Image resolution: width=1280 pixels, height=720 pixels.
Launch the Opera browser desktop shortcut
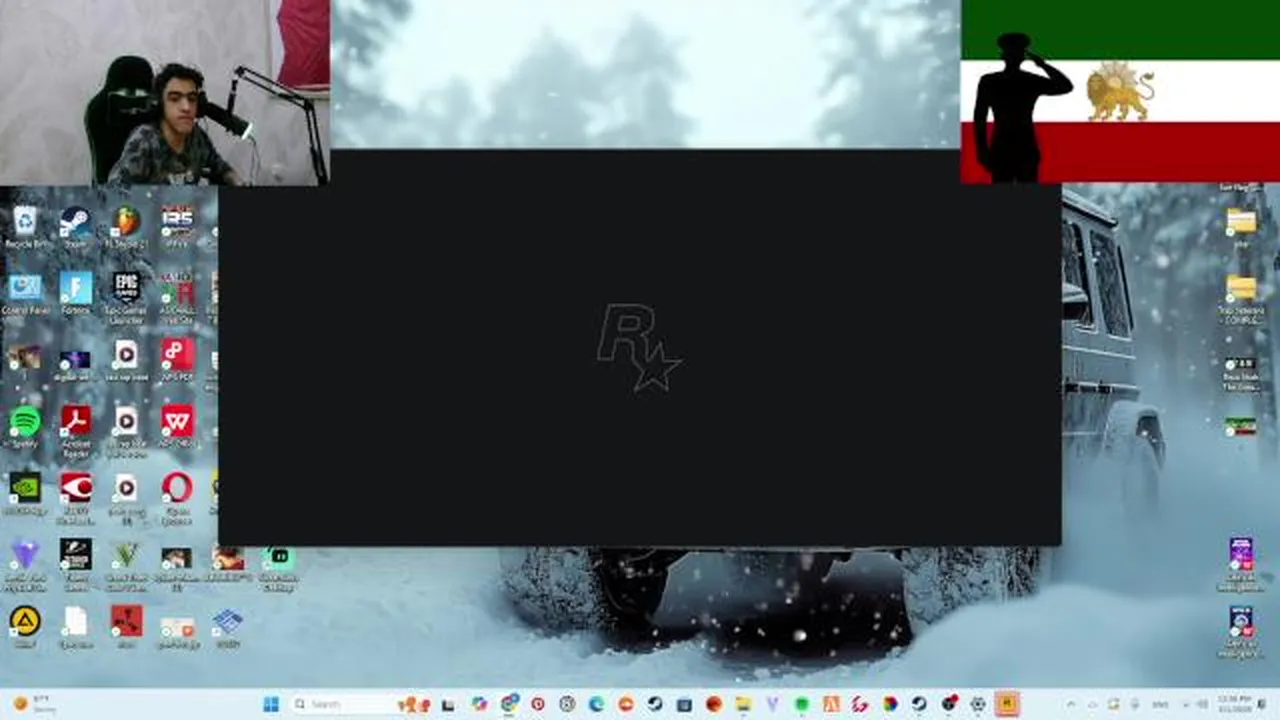177,497
